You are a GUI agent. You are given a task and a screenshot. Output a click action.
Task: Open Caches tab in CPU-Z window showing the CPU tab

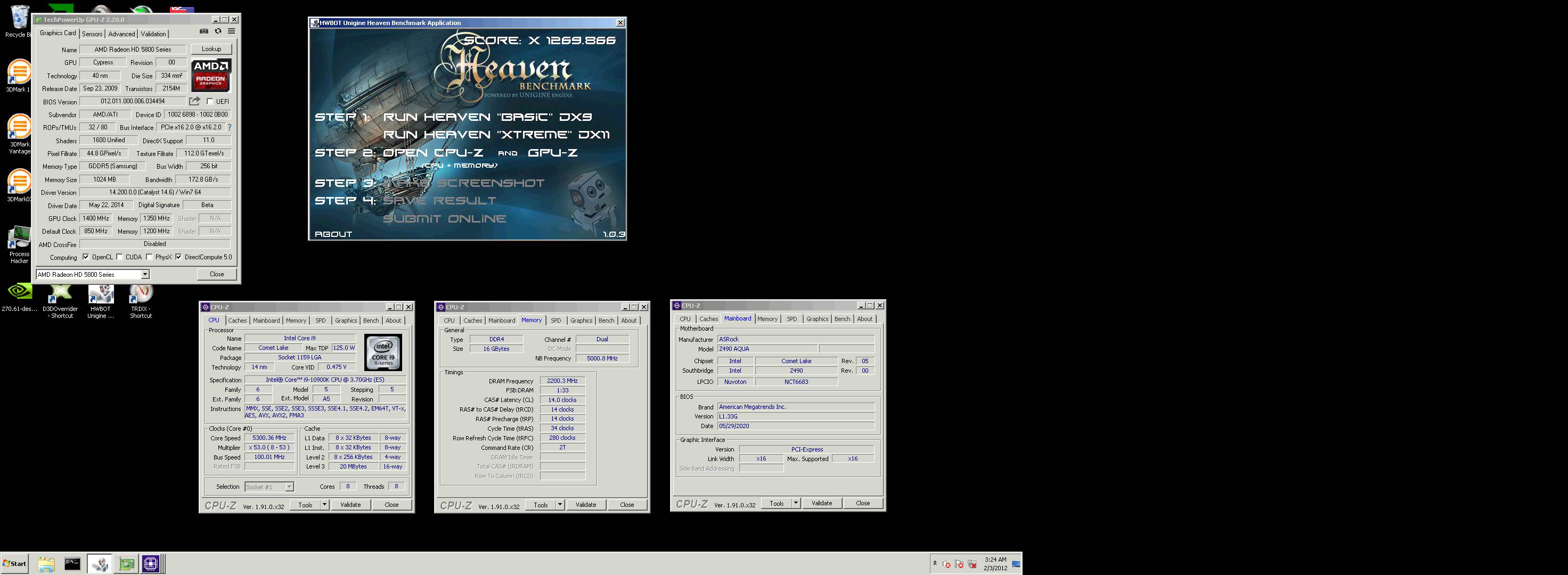(x=238, y=321)
